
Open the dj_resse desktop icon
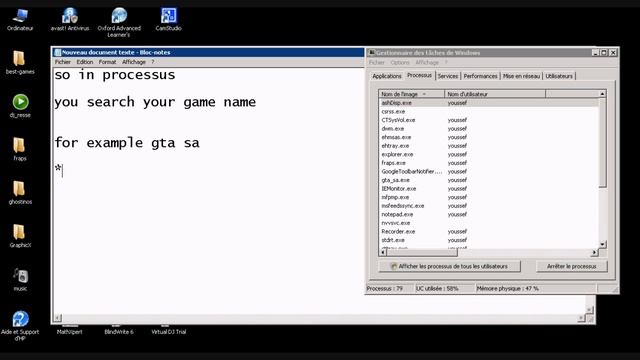click(20, 106)
